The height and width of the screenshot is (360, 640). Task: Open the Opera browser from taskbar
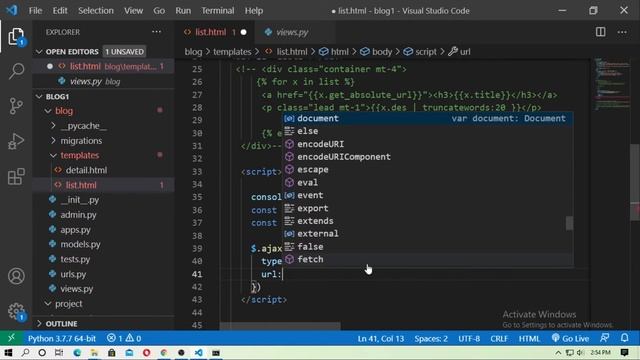click(x=147, y=353)
